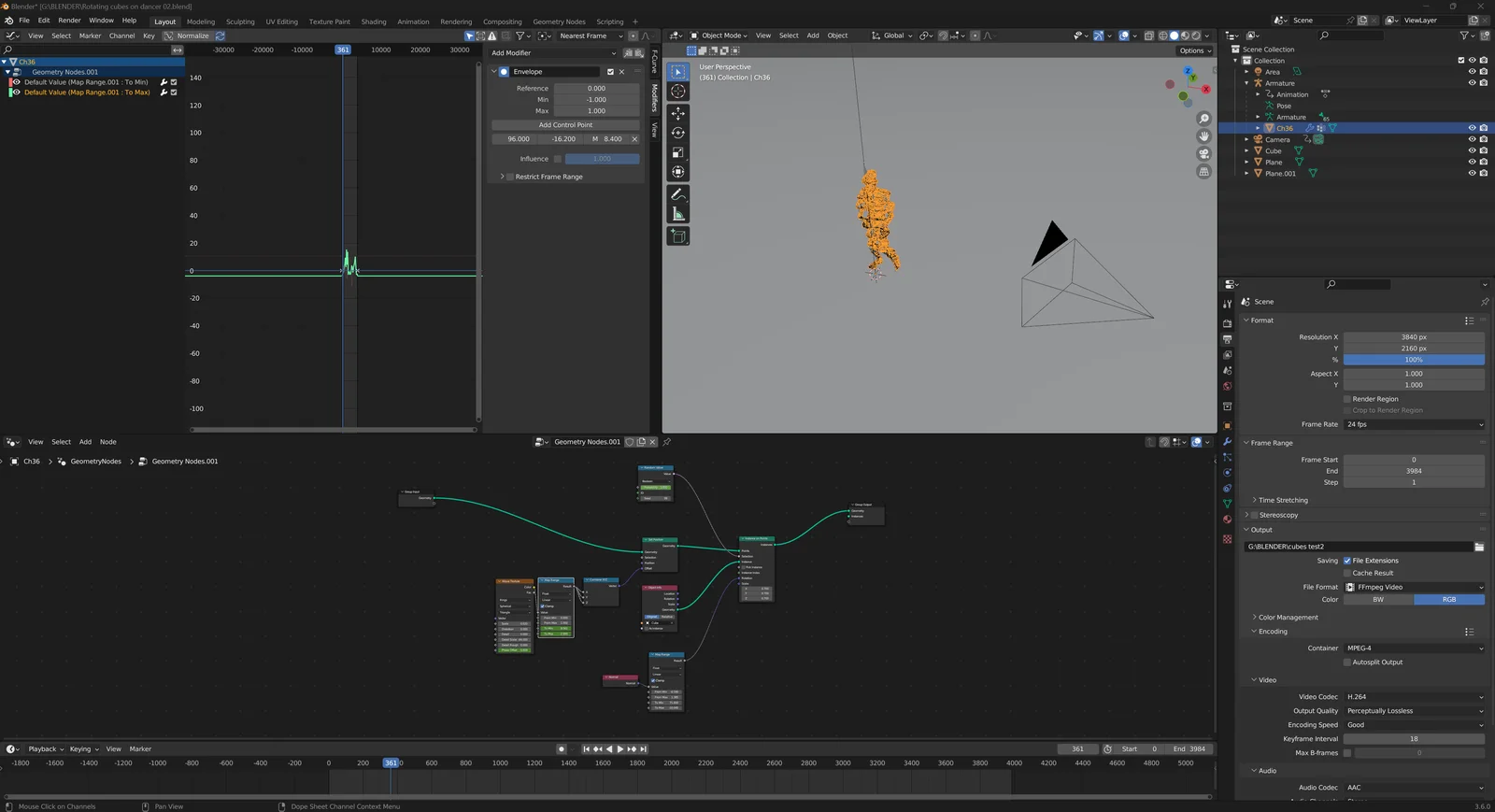The image size is (1495, 812).
Task: Uncheck the File Extensions checkbox
Action: coord(1346,561)
